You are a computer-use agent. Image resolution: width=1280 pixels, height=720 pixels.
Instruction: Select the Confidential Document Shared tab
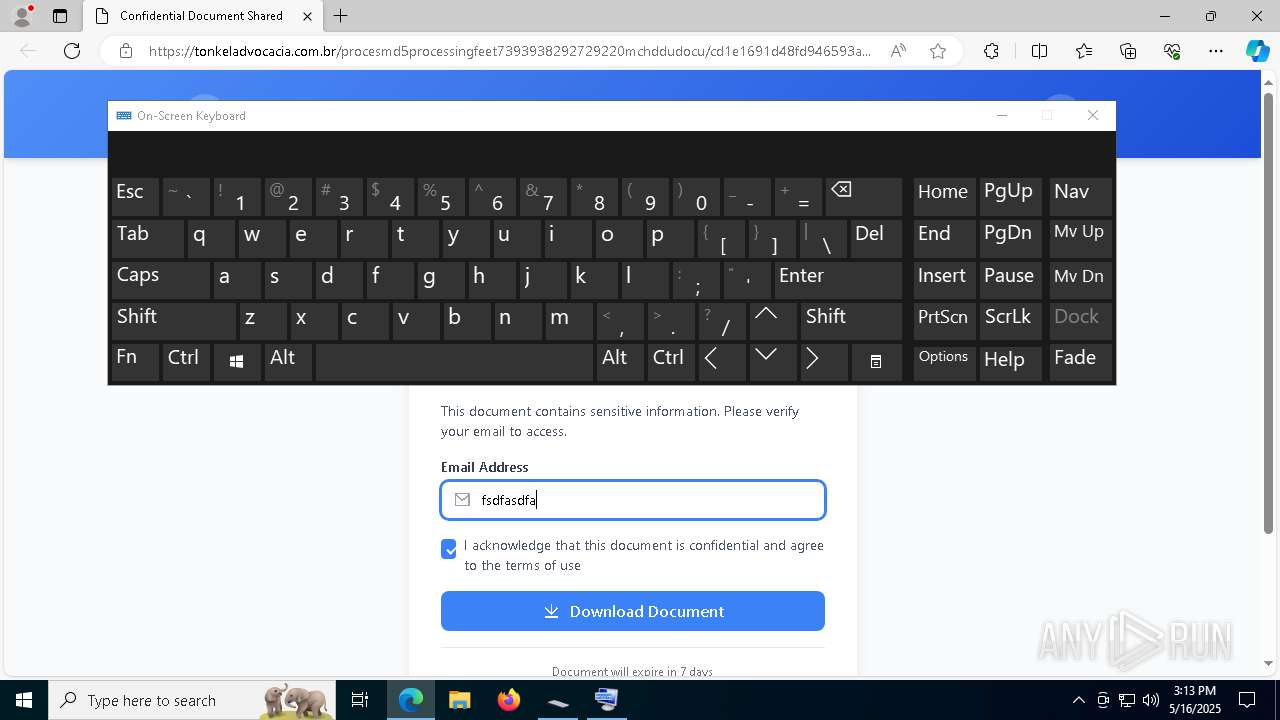(203, 16)
